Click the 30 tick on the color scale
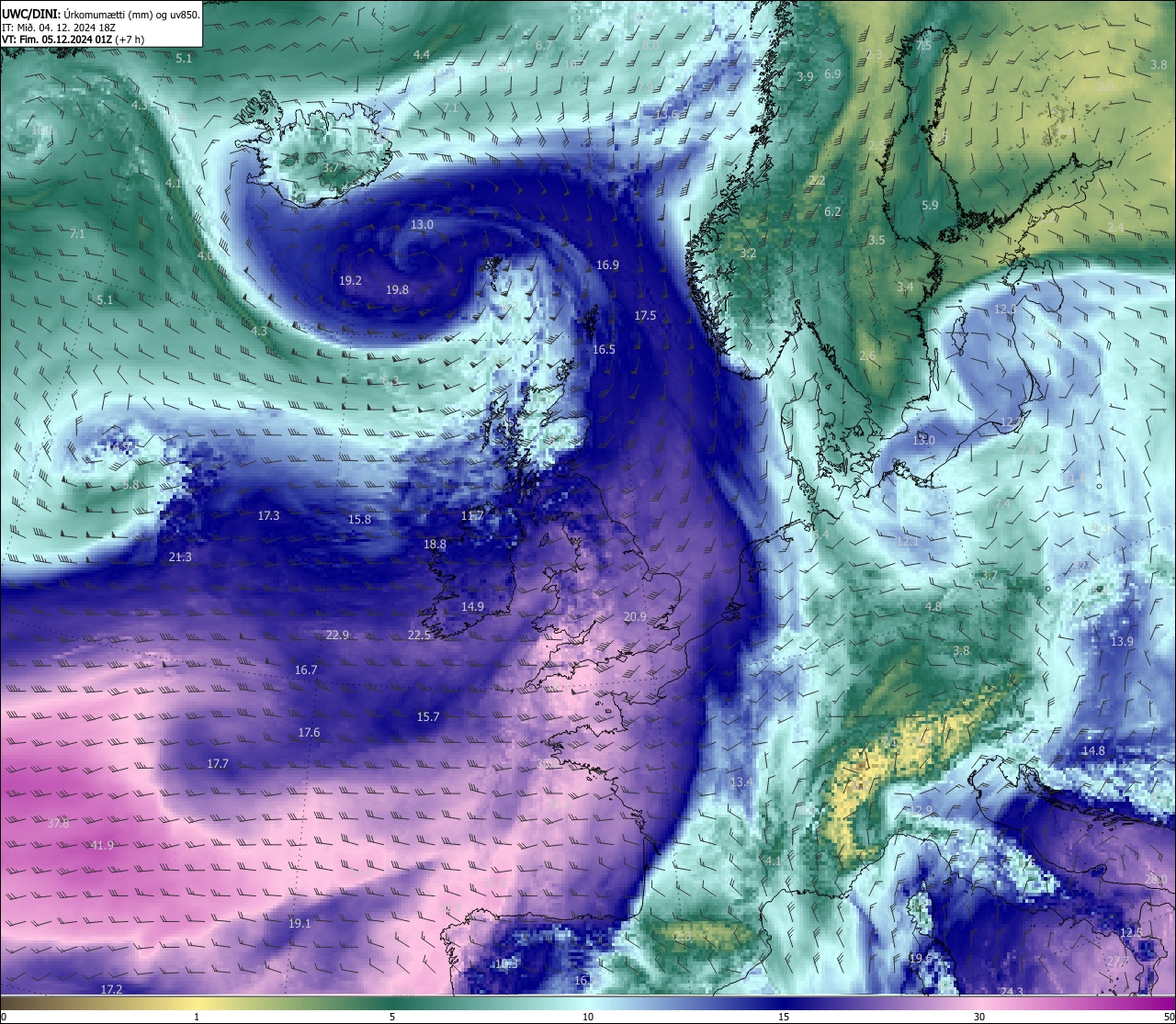Image resolution: width=1176 pixels, height=1024 pixels. (x=979, y=1017)
